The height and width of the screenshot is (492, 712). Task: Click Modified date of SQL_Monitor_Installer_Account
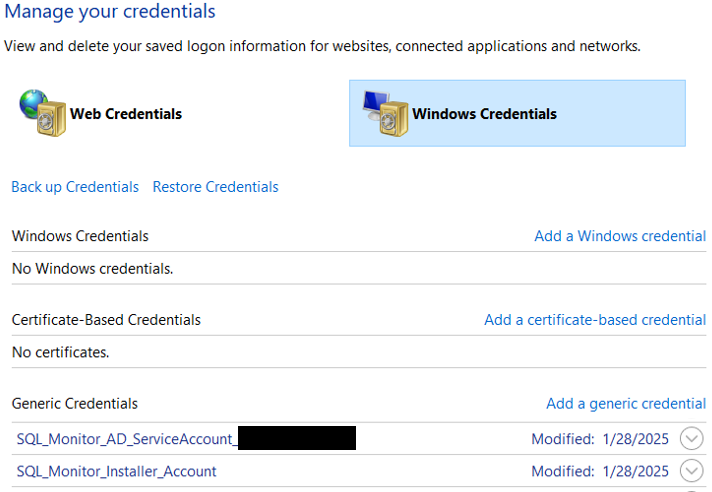tap(600, 471)
